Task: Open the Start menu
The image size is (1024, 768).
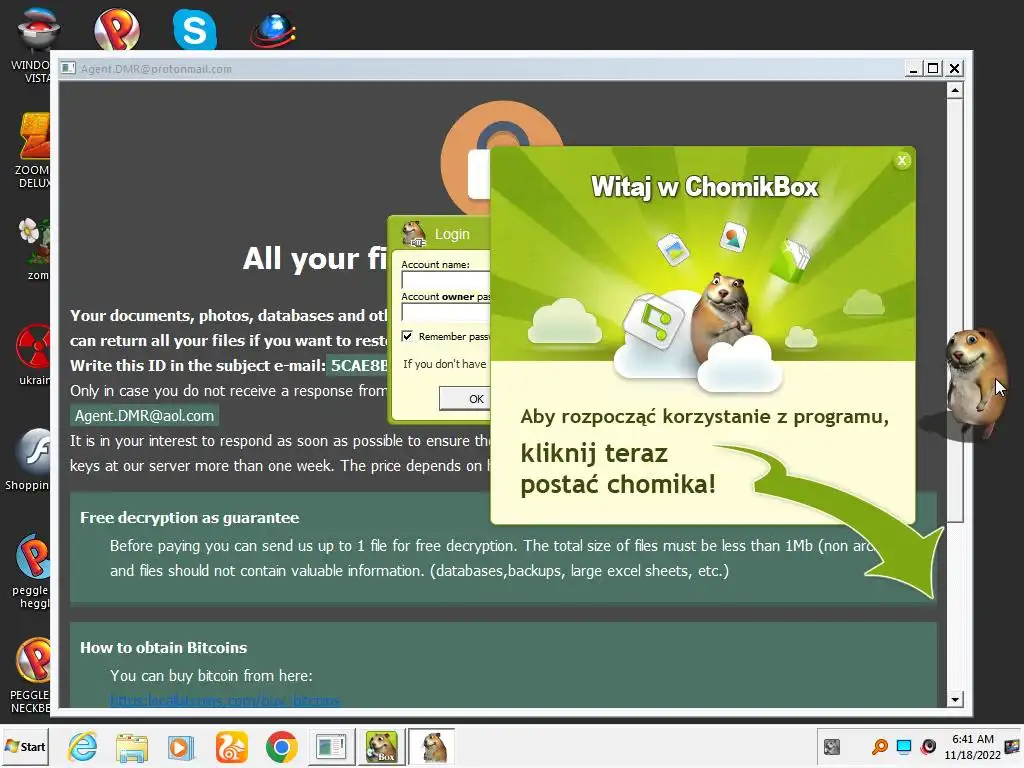Action: point(25,746)
